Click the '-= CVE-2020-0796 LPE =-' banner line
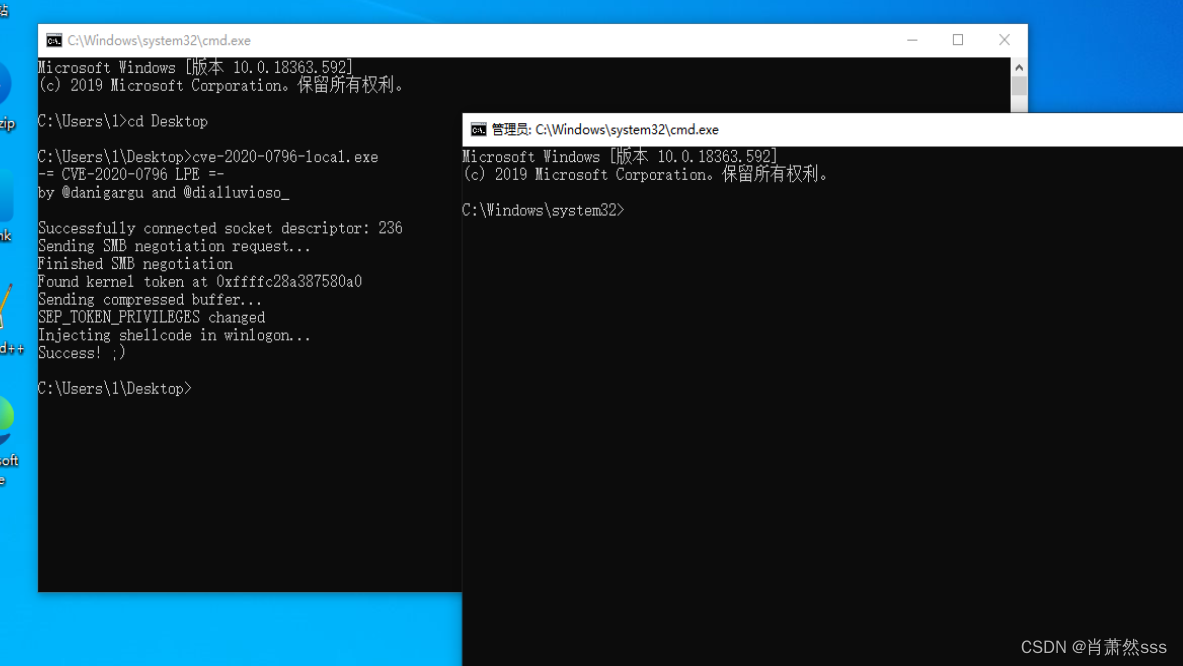Image resolution: width=1183 pixels, height=666 pixels. pos(131,174)
